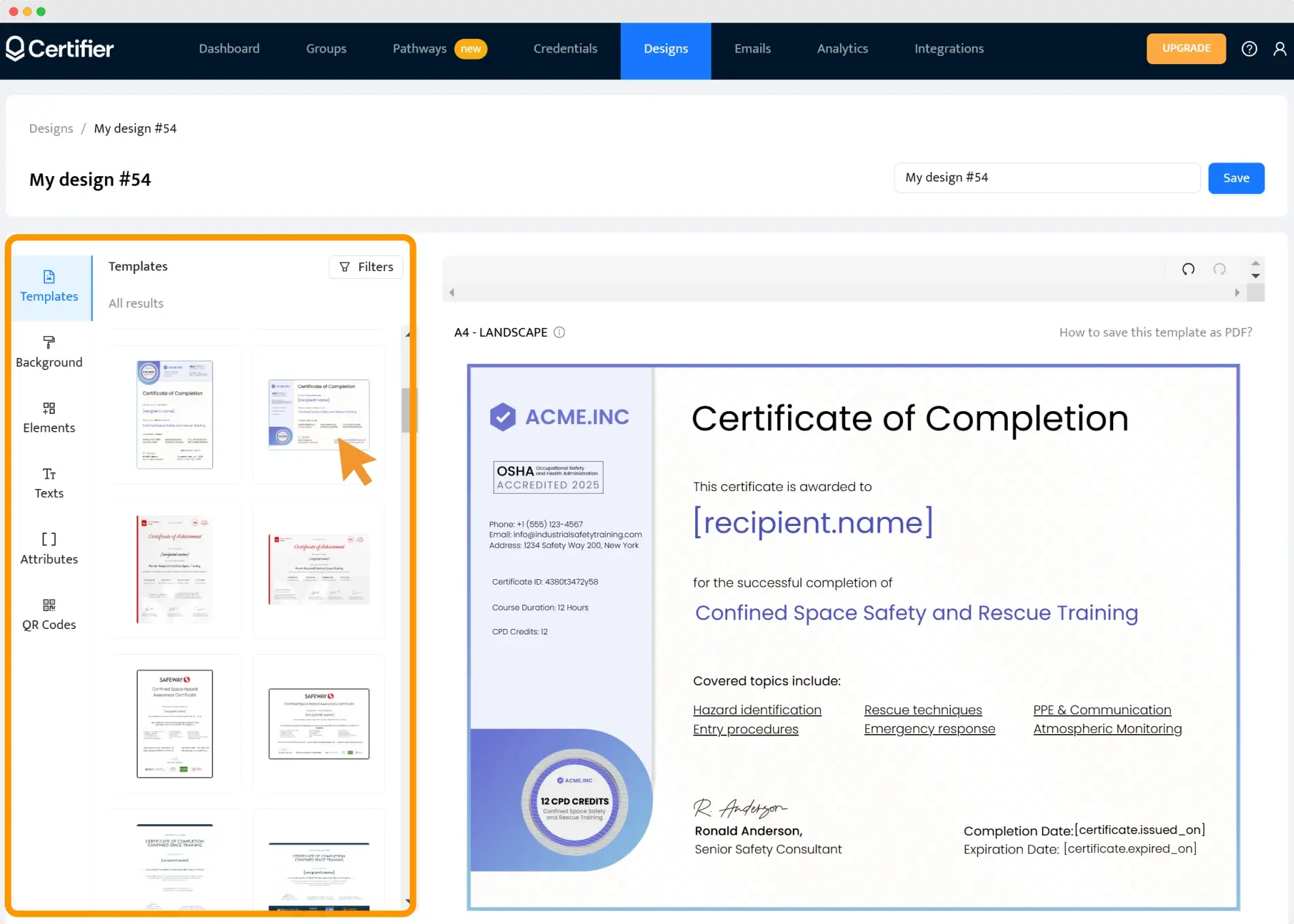Go to the Groups tab
The height and width of the screenshot is (924, 1294).
(326, 48)
